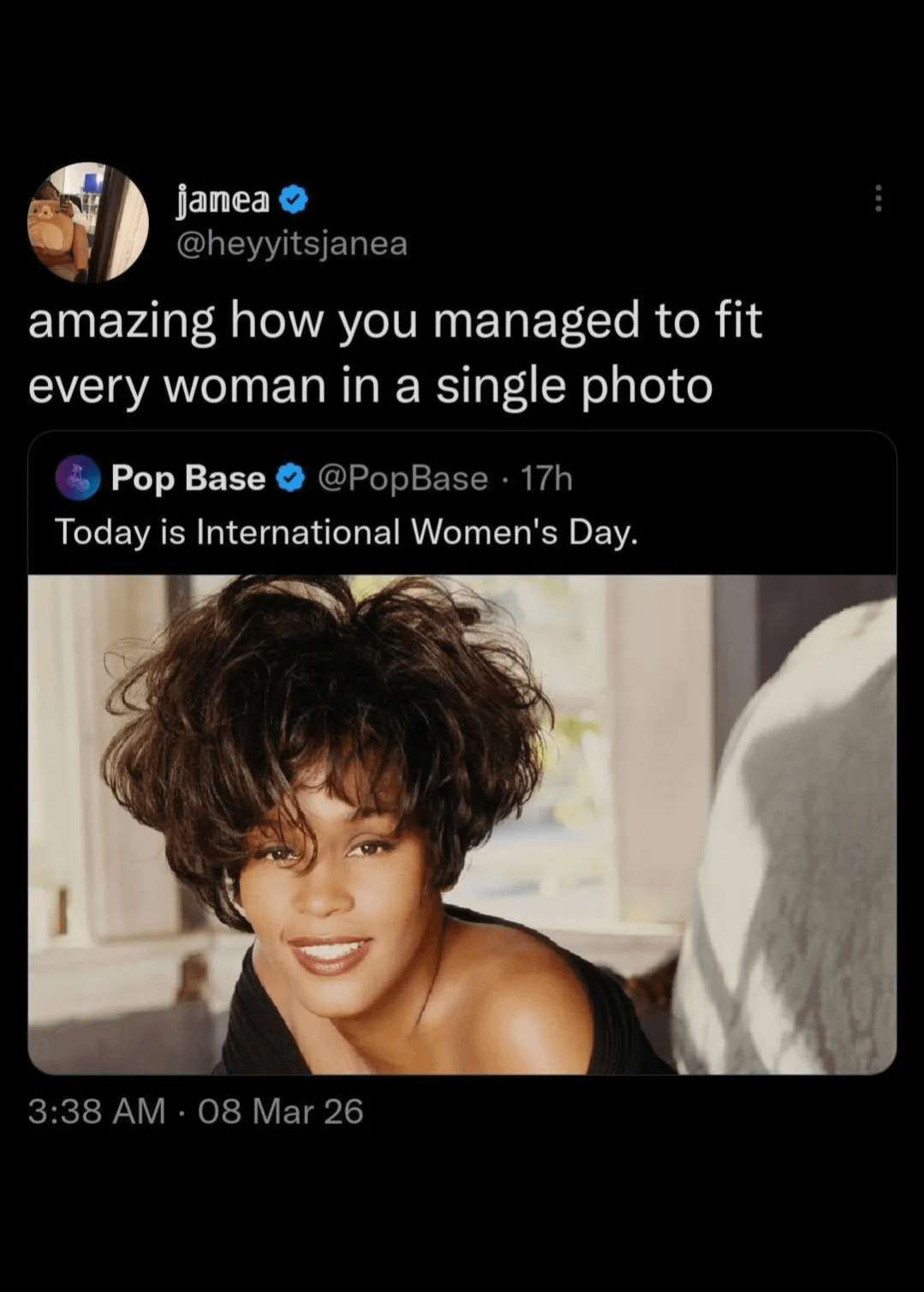Click the @PopBase handle
Image resolution: width=924 pixels, height=1292 pixels.
(402, 478)
